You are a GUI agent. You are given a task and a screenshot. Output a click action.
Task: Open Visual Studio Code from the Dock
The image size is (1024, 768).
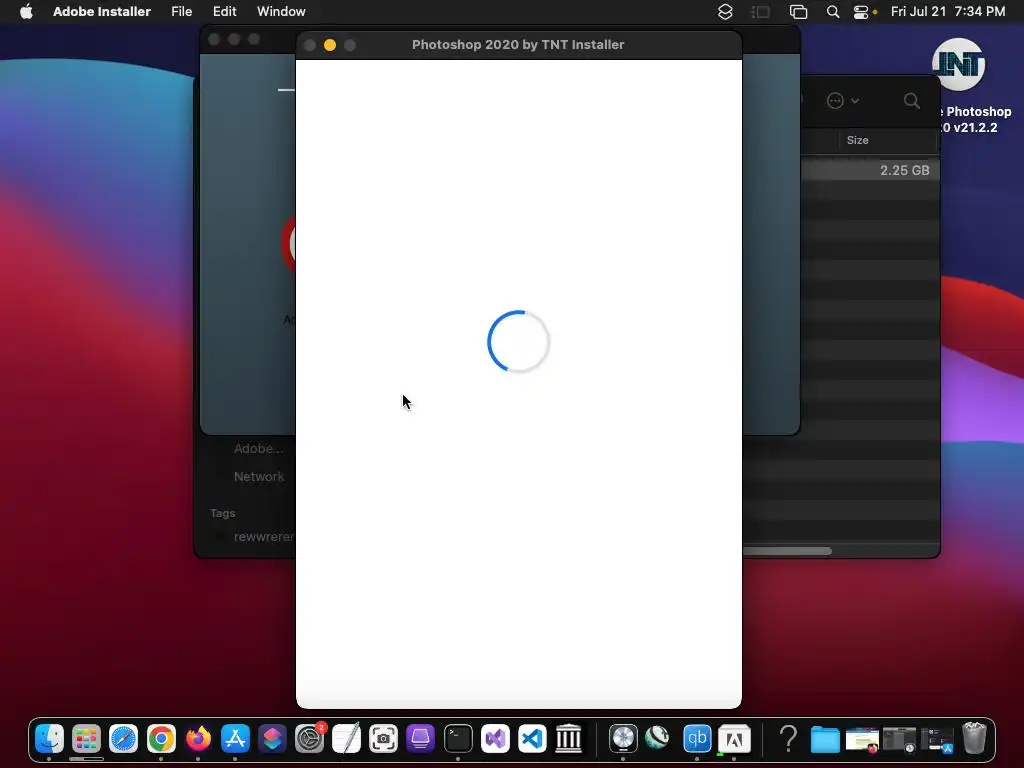(x=532, y=739)
